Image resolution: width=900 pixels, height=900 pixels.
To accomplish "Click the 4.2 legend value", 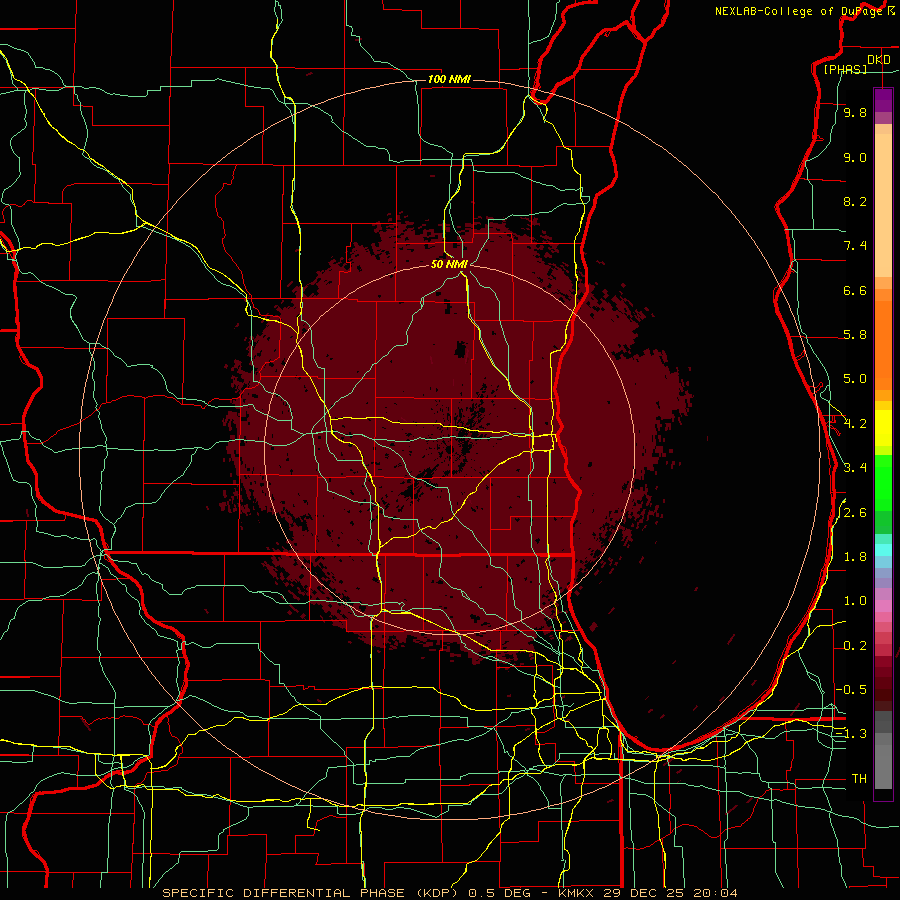I will click(855, 424).
